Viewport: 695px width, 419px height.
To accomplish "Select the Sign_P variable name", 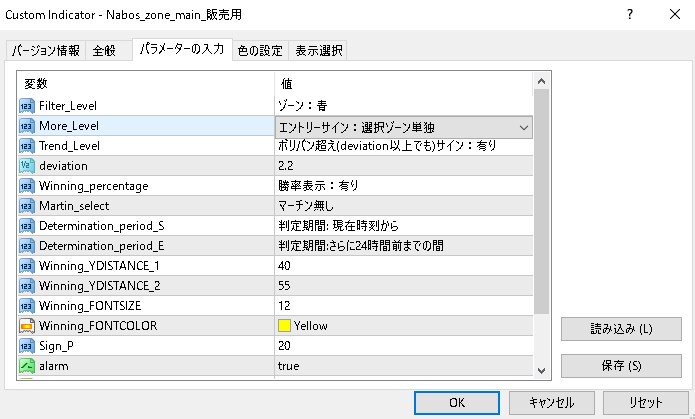I will tap(56, 346).
